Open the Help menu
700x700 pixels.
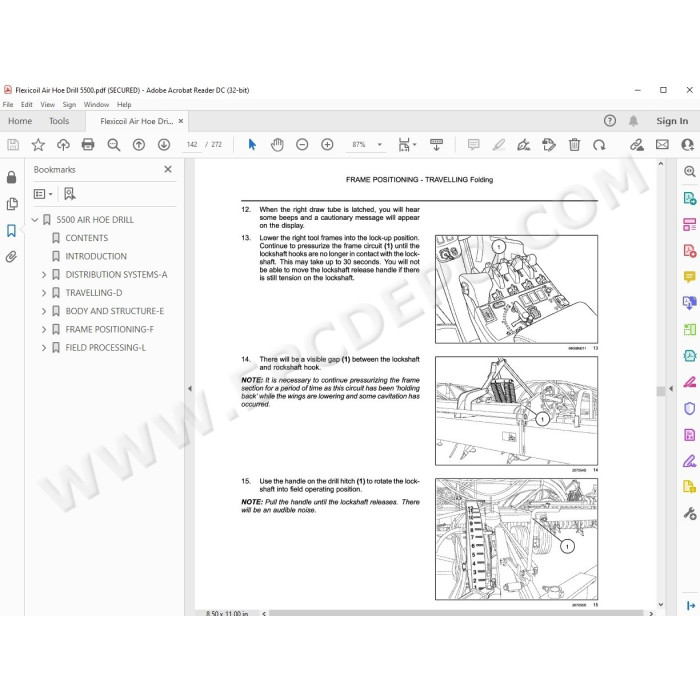(124, 104)
